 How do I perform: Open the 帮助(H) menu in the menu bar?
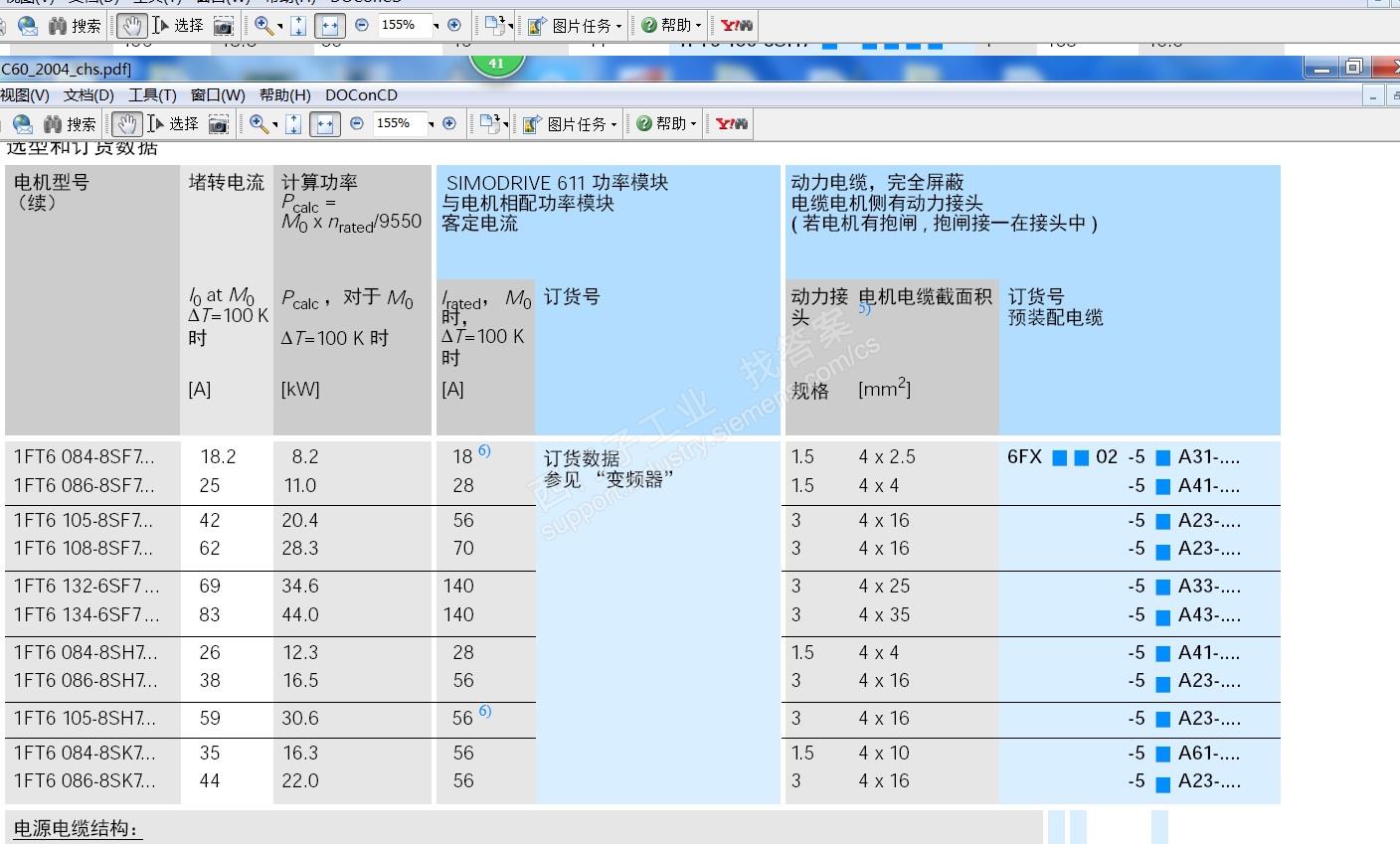284,95
